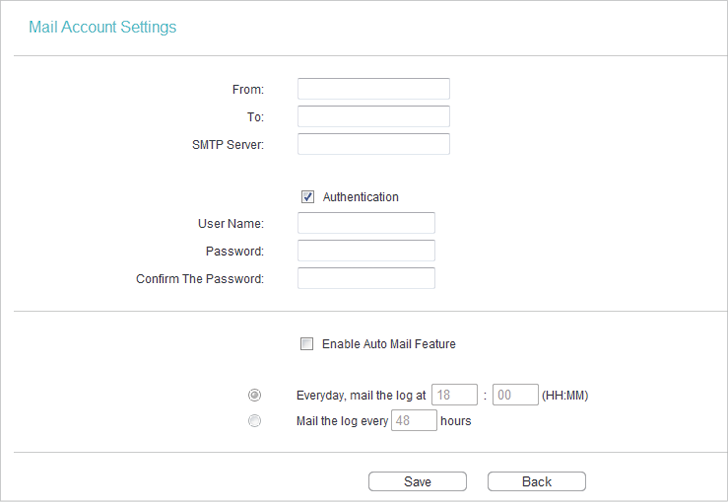Click the Authentication label text
The width and height of the screenshot is (728, 502).
tap(361, 197)
